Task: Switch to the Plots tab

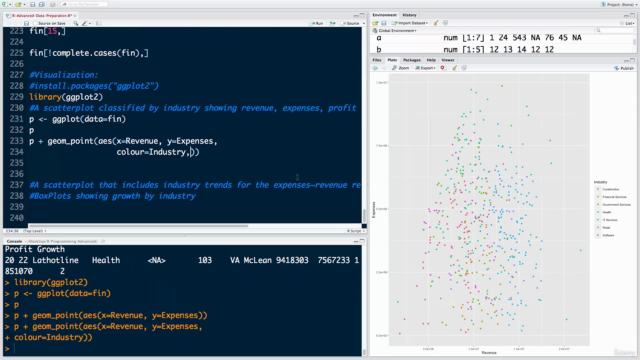Action: point(392,60)
